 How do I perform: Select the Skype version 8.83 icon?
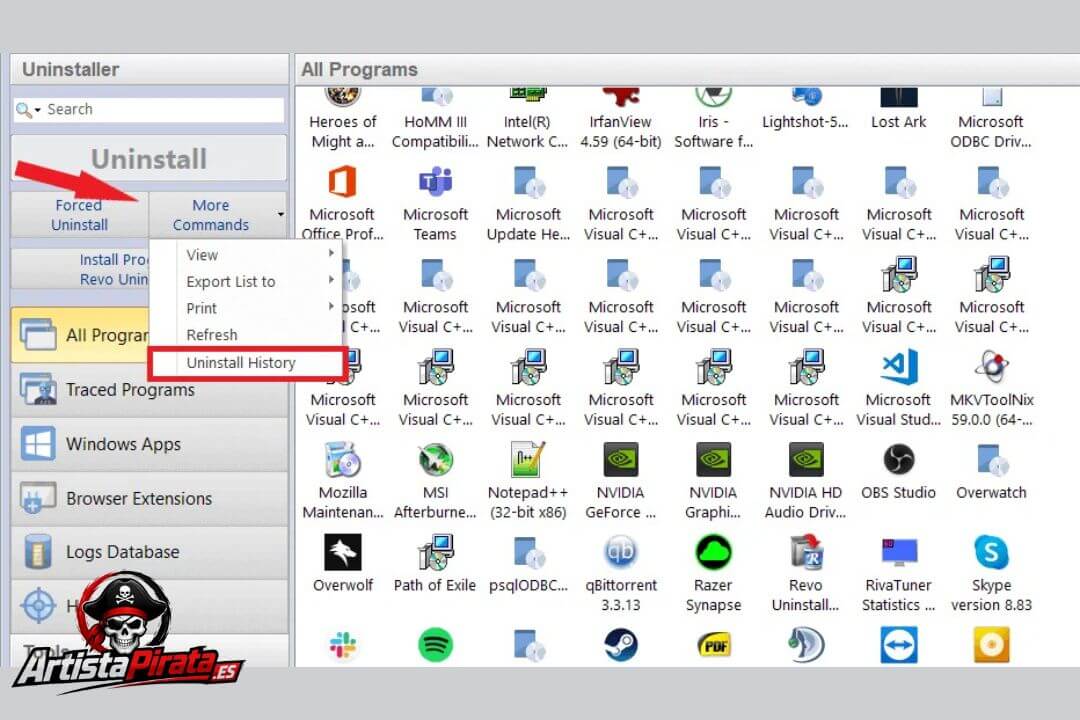point(992,553)
